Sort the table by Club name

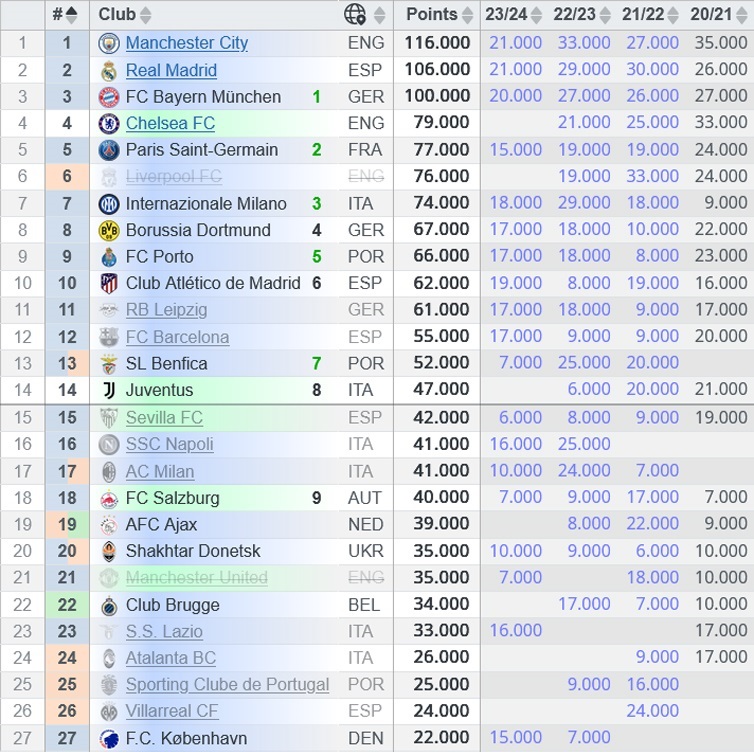[x=146, y=15]
